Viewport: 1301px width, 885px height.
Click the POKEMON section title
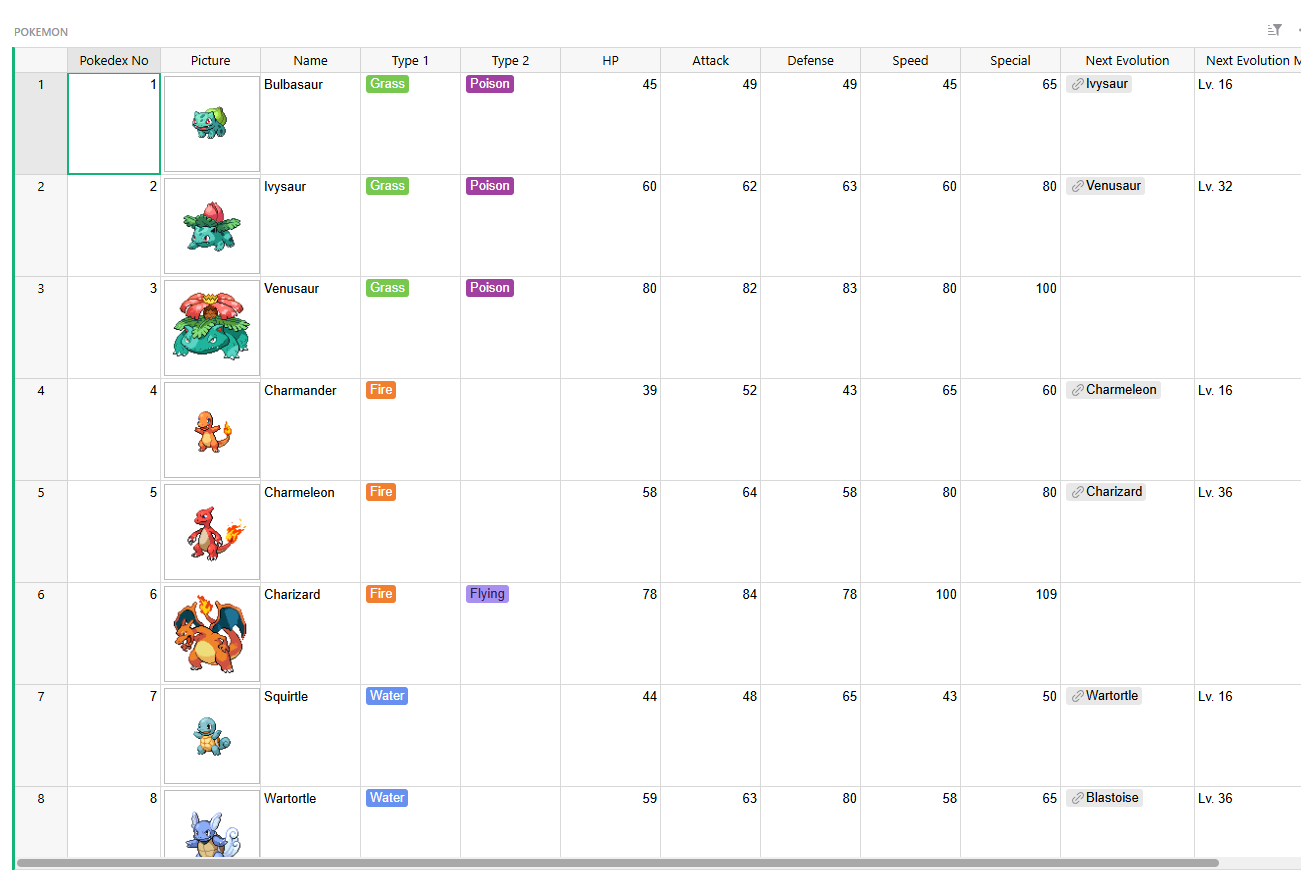(x=41, y=32)
